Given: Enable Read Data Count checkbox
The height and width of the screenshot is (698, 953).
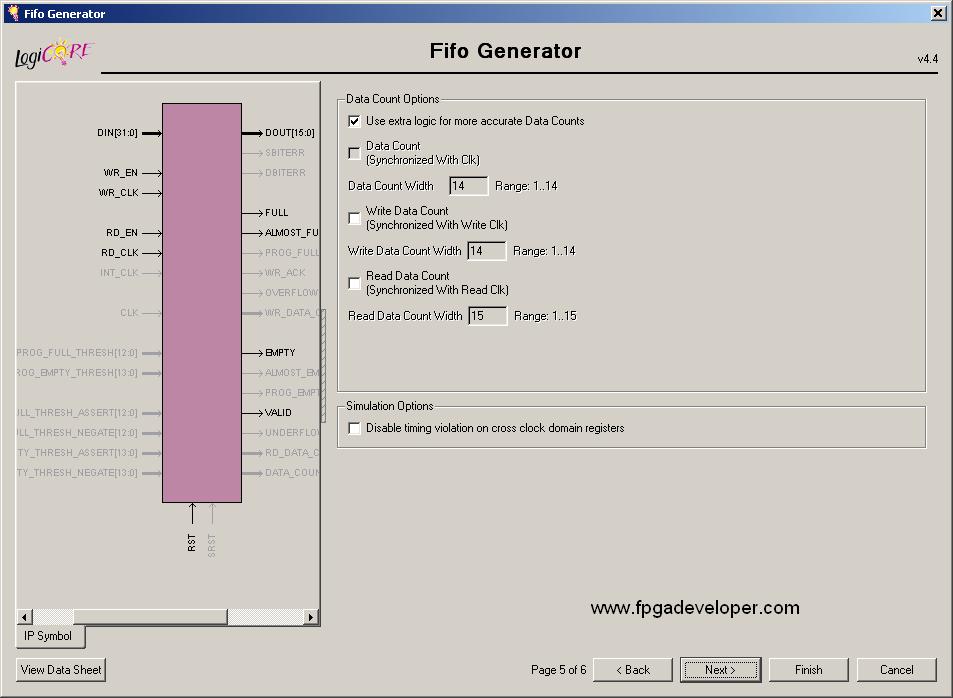Looking at the screenshot, I should click(354, 283).
